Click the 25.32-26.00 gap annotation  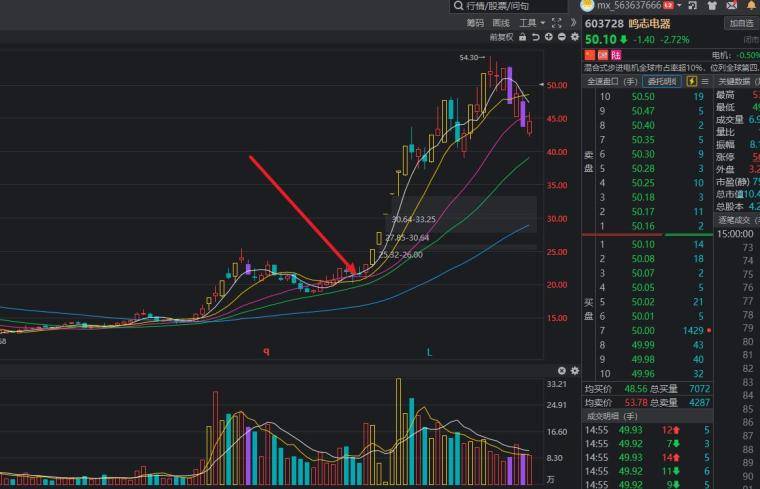[x=401, y=254]
